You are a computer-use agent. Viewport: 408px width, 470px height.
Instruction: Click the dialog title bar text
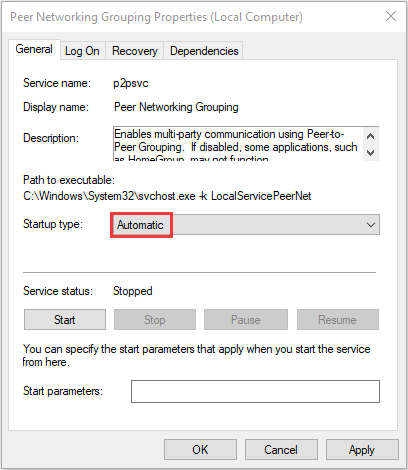pos(156,17)
